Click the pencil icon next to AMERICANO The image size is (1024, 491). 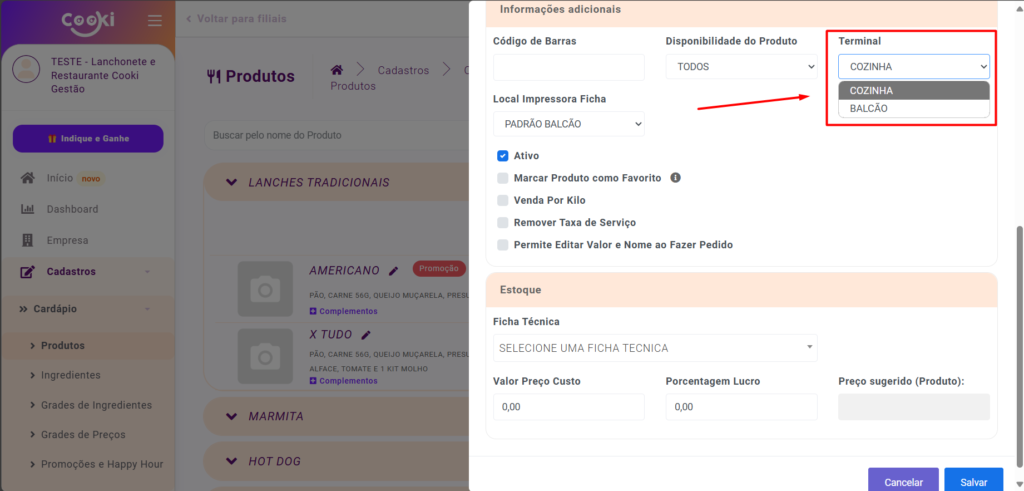coord(394,270)
